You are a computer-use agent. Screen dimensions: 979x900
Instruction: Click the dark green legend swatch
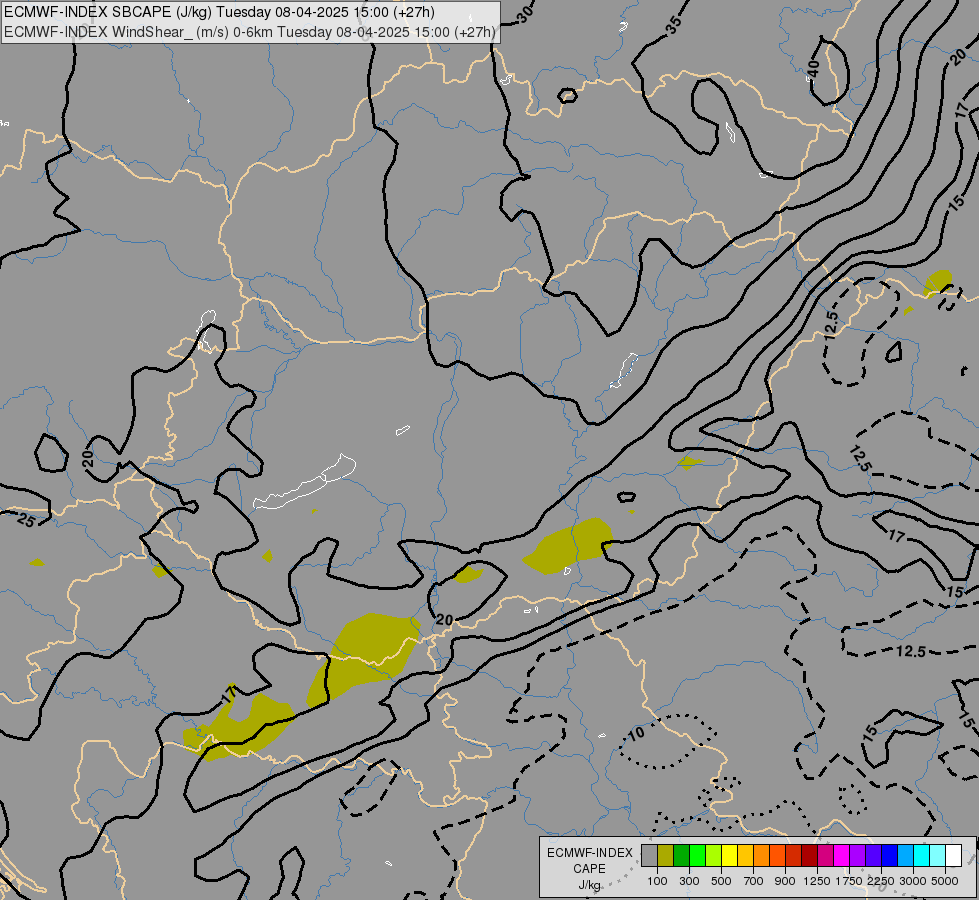click(x=682, y=855)
